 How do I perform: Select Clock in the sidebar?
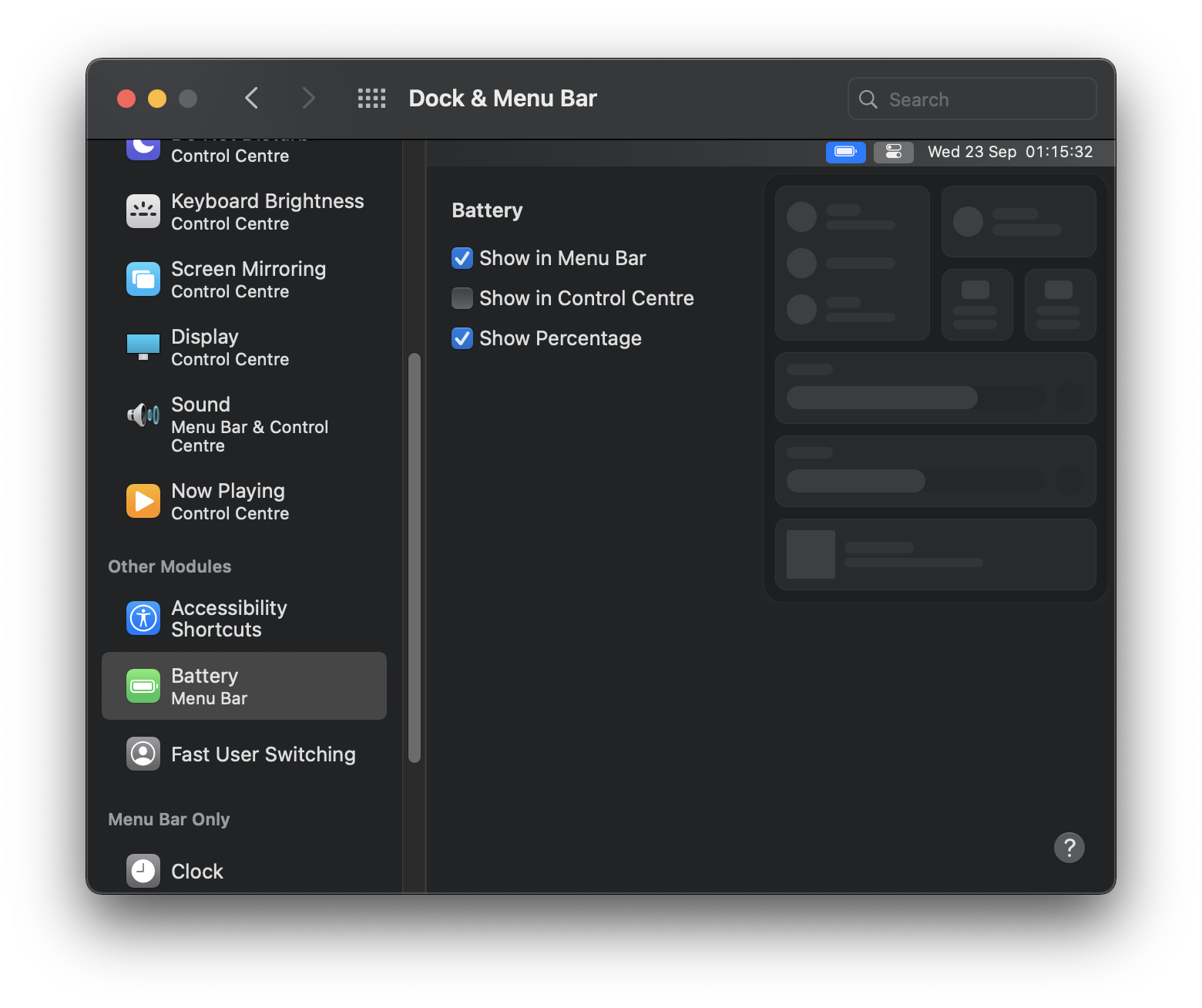[244, 871]
